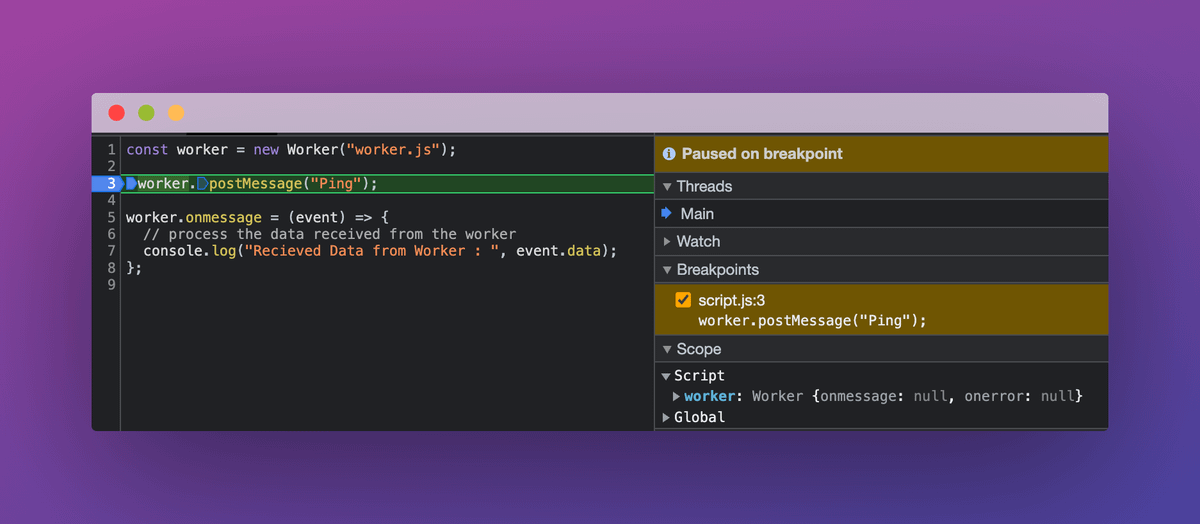Click the "worker.js" string on line 1
This screenshot has width=1200, height=524.
pos(394,150)
